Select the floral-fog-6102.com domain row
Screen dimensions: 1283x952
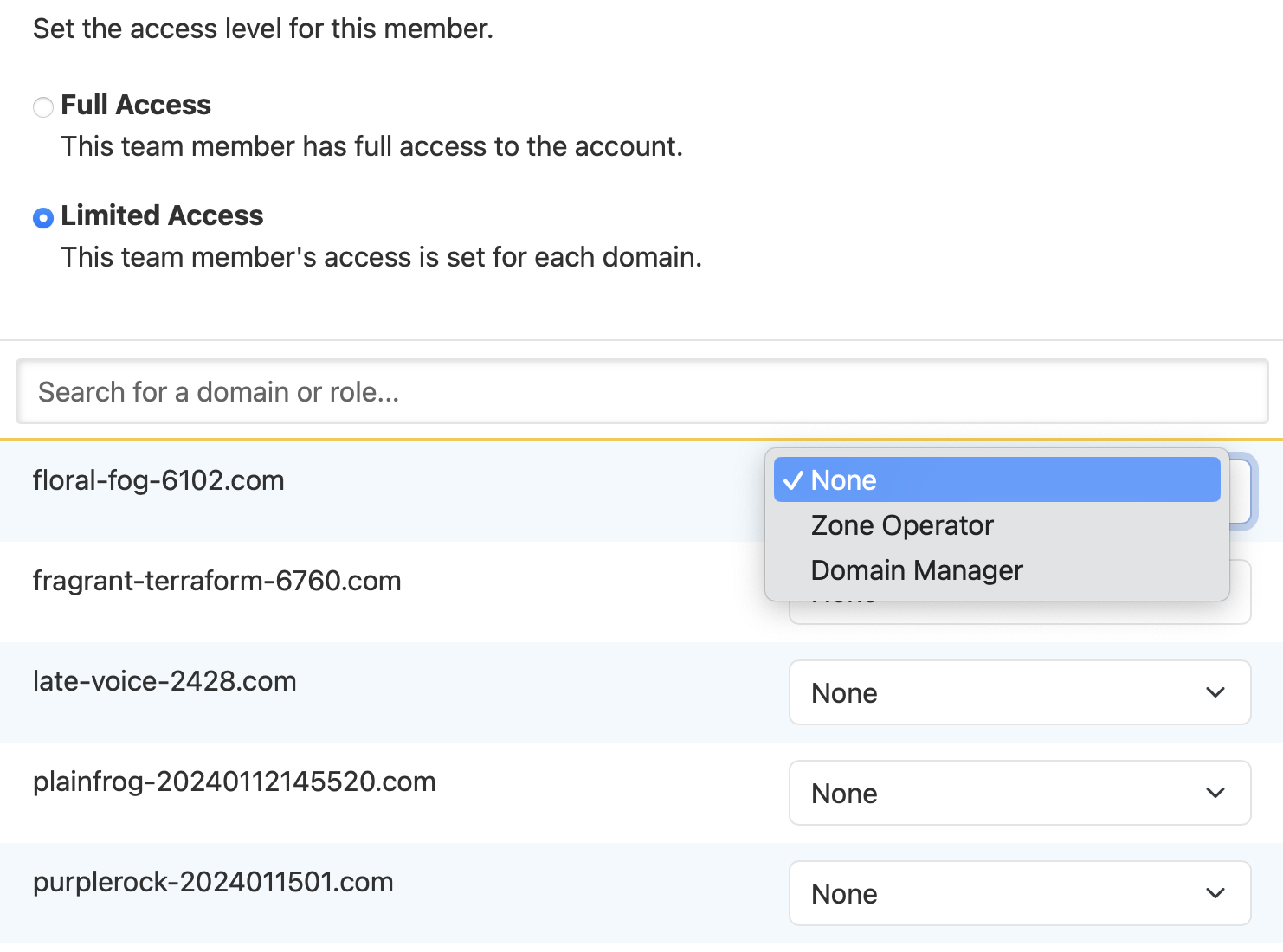(x=159, y=480)
